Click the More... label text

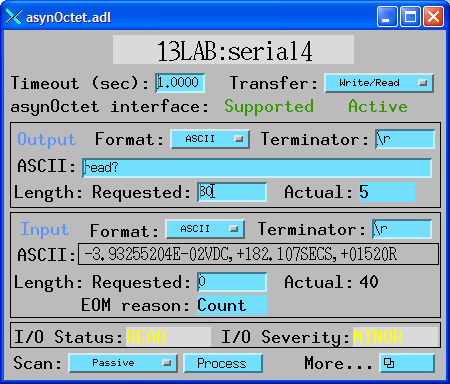[x=338, y=363]
